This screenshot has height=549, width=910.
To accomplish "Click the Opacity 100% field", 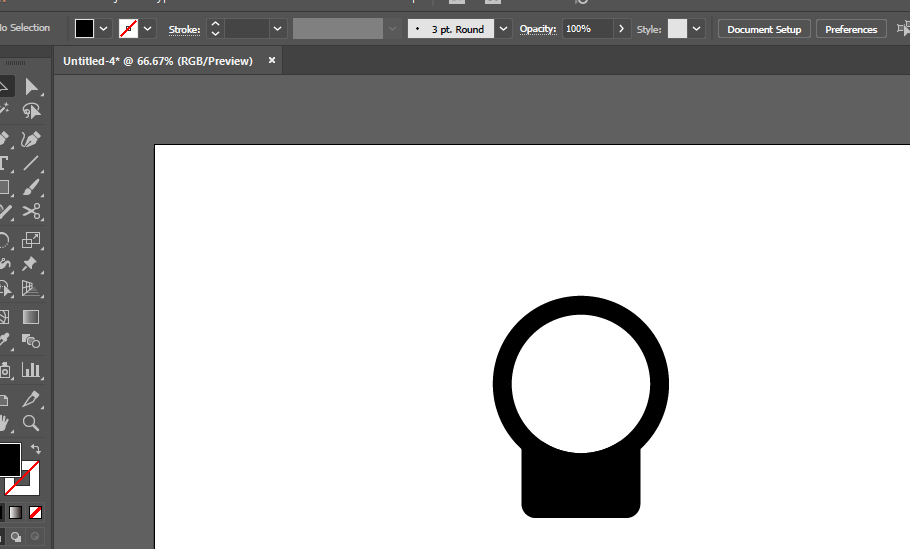I will pos(587,28).
